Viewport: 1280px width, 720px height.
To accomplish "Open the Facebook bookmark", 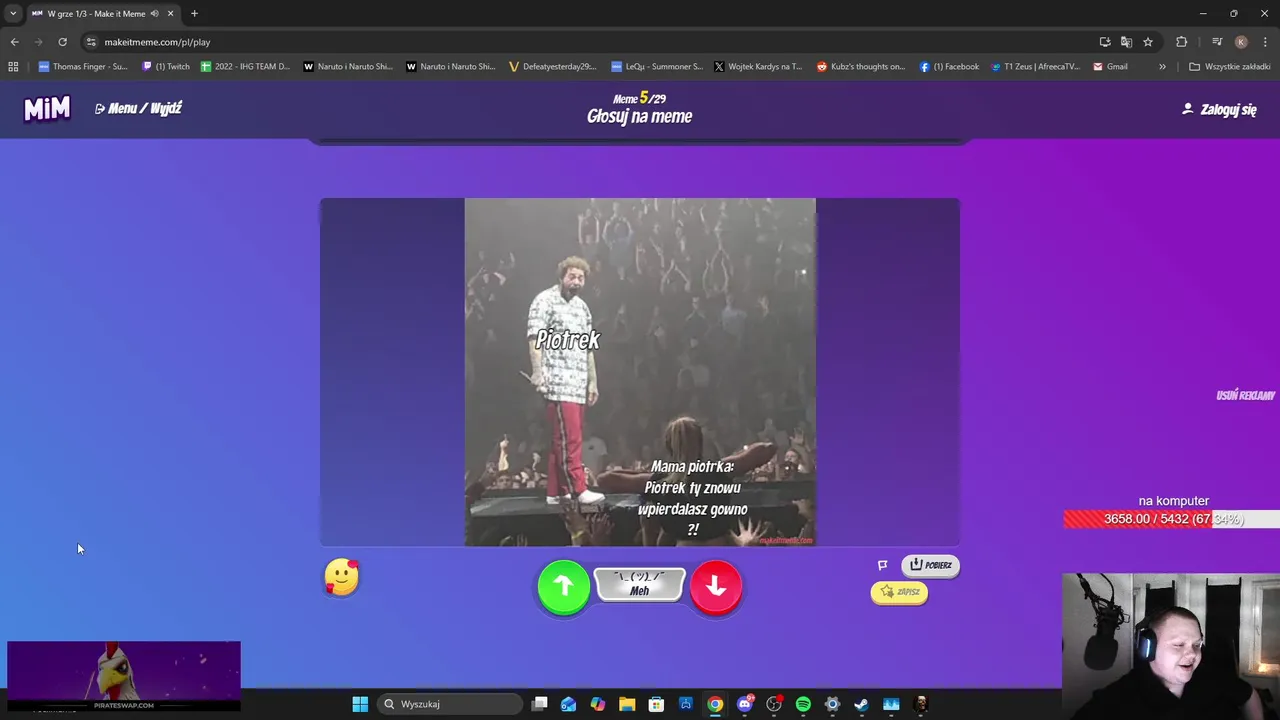I will (949, 67).
